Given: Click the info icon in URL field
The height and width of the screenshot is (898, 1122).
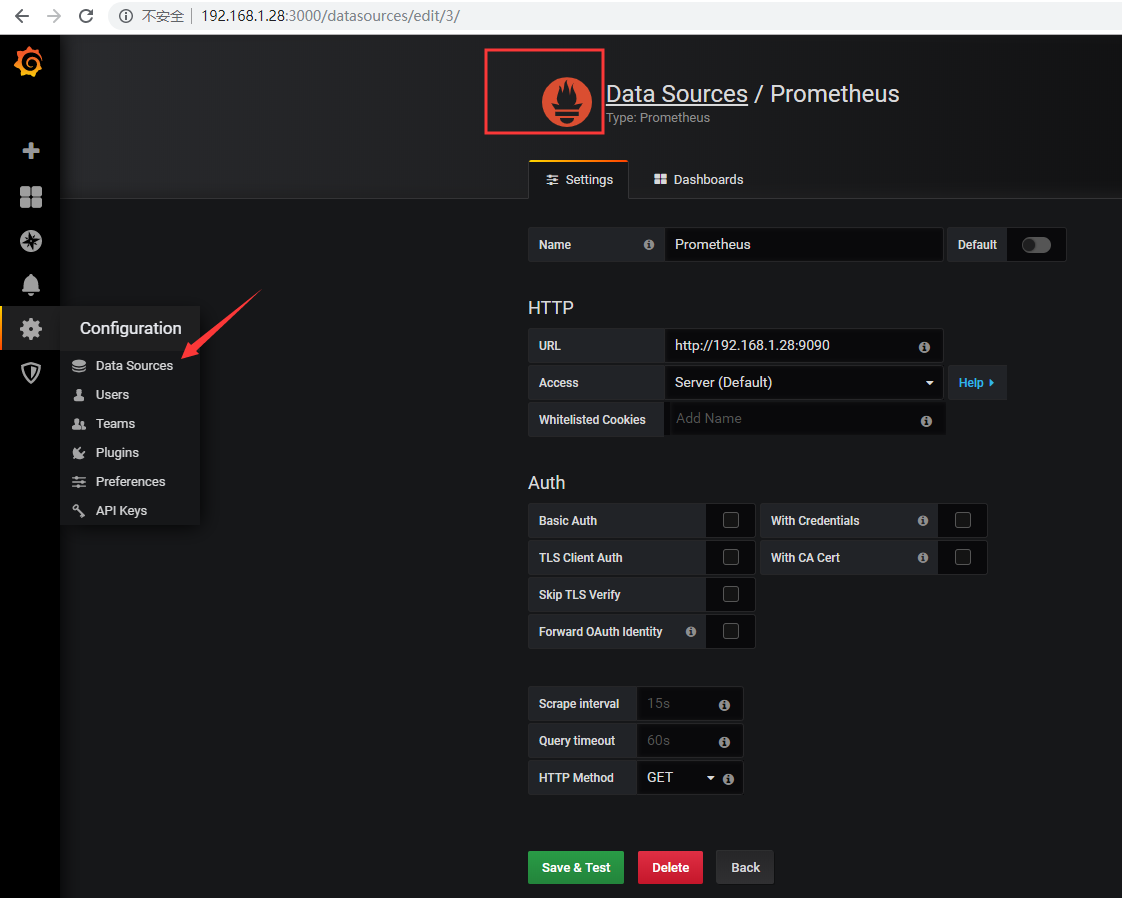Looking at the screenshot, I should pos(925,347).
